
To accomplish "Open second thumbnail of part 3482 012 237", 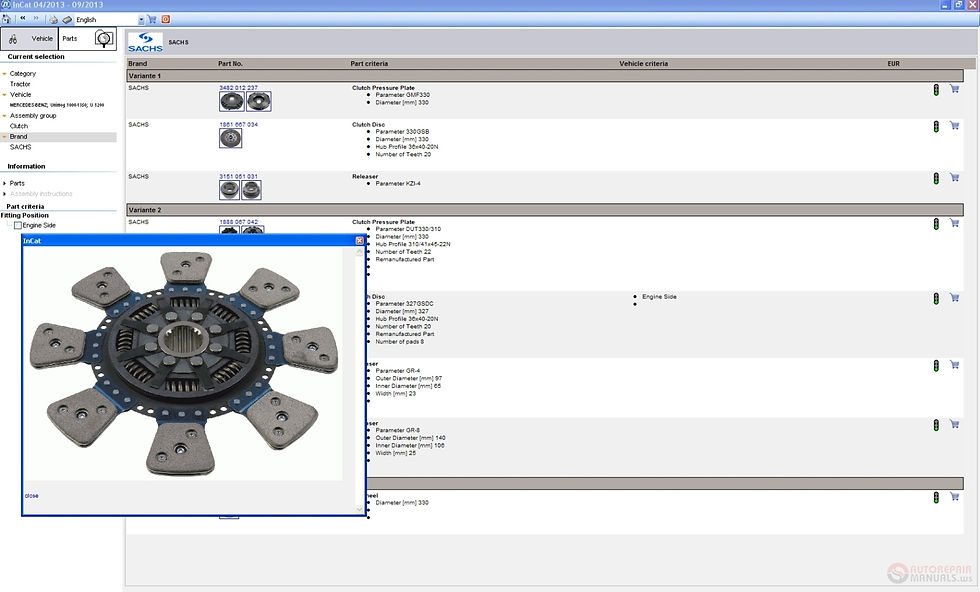I will click(x=259, y=101).
